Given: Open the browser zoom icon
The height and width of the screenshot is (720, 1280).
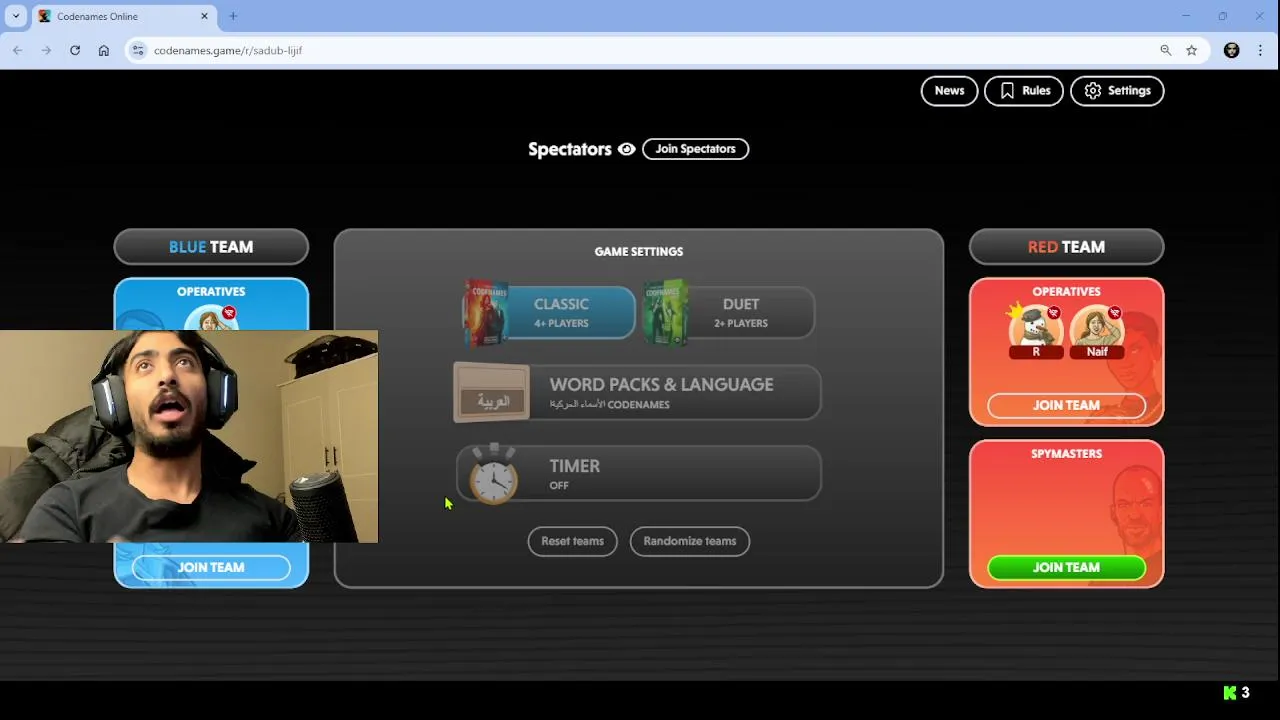Looking at the screenshot, I should [x=1166, y=50].
